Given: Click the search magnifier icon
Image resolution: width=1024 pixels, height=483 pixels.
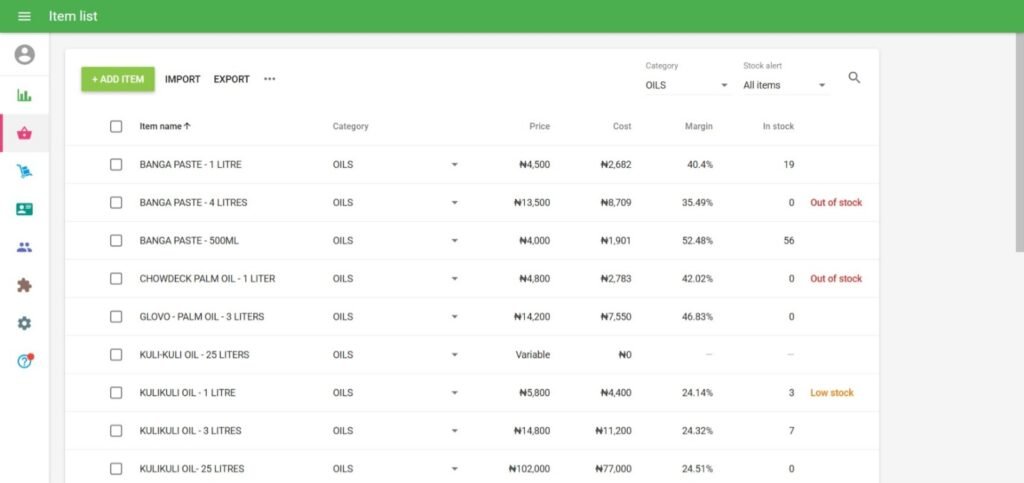Looking at the screenshot, I should coord(854,78).
